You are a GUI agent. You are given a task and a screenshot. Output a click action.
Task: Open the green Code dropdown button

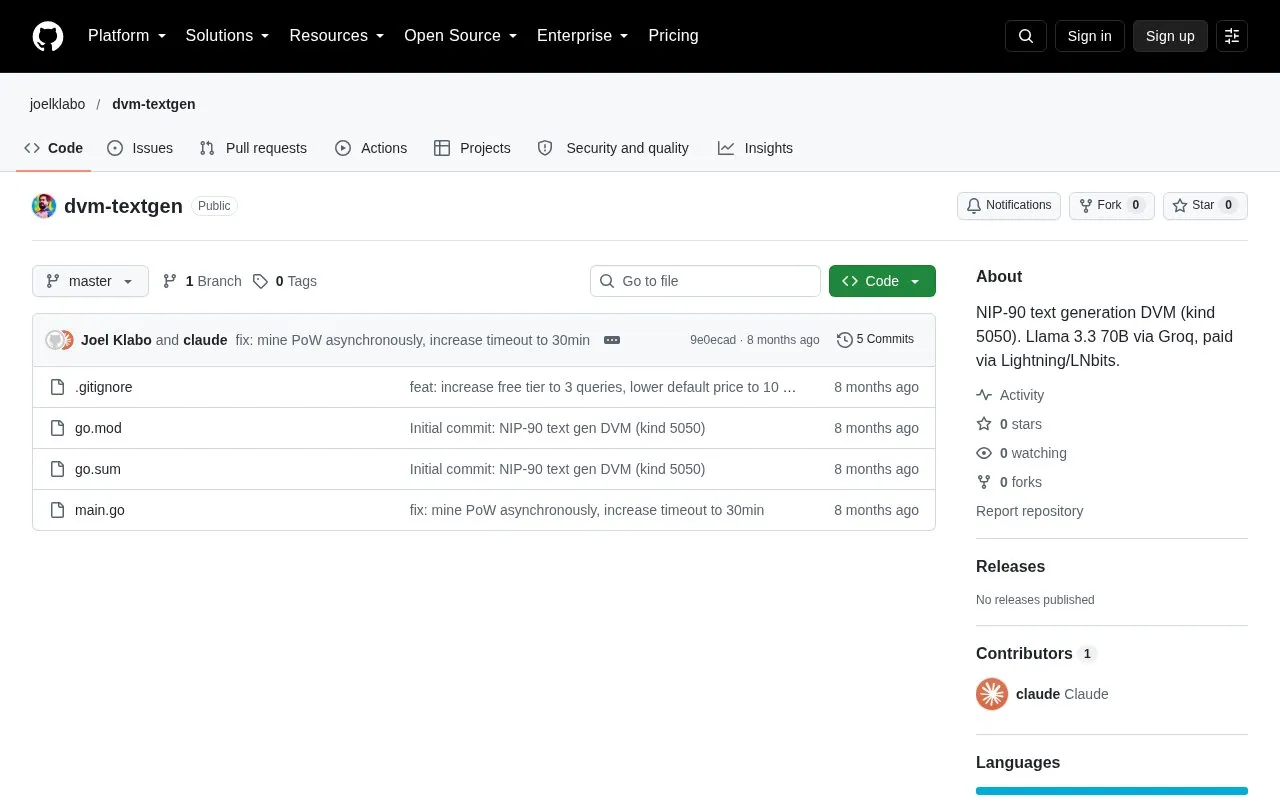tap(882, 281)
